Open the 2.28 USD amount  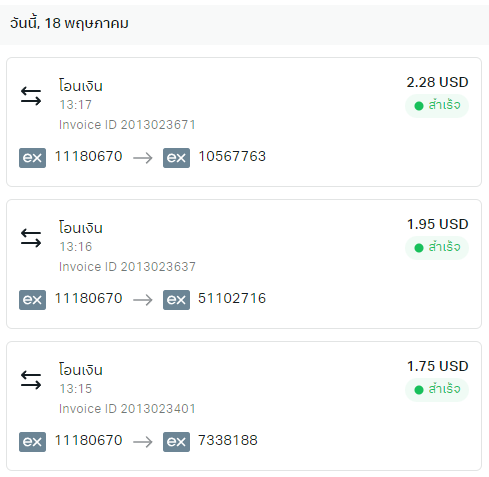click(x=437, y=82)
